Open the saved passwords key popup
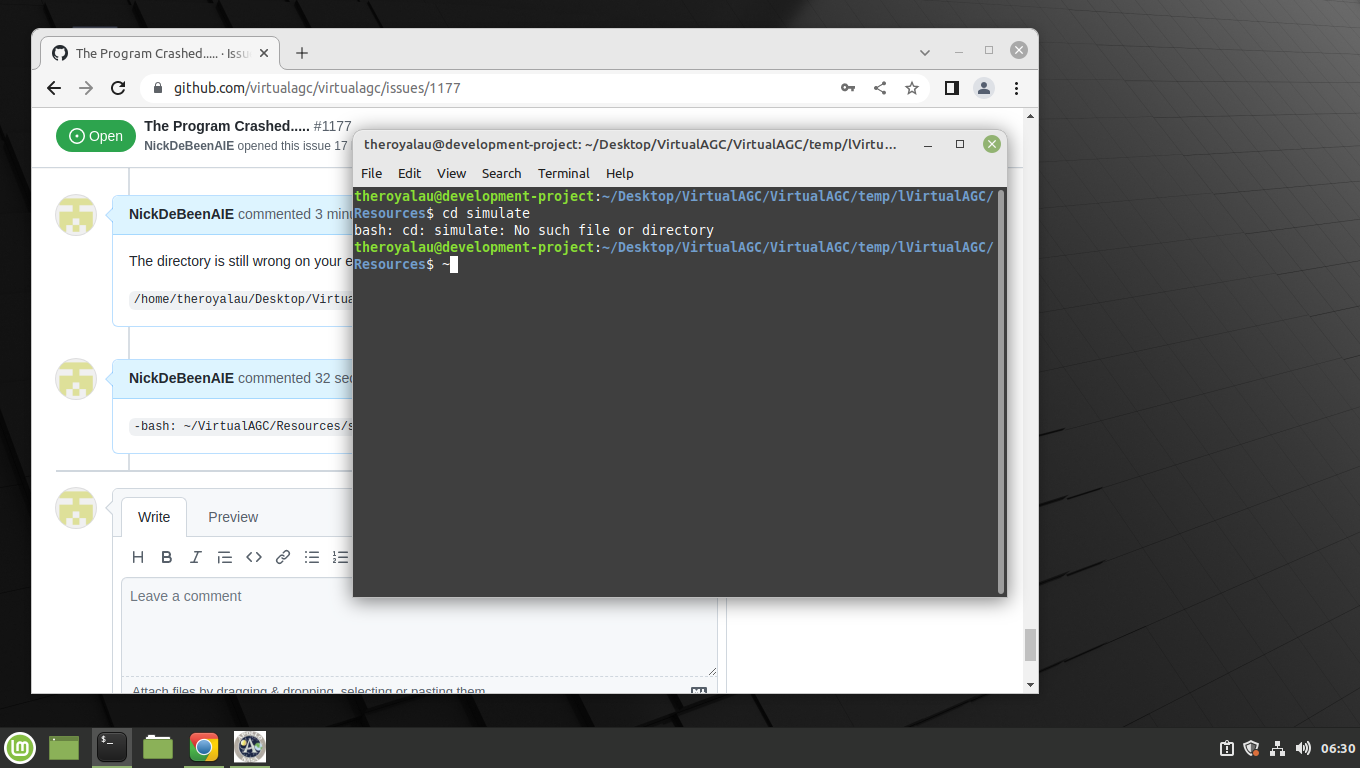1360x768 pixels. [x=847, y=88]
